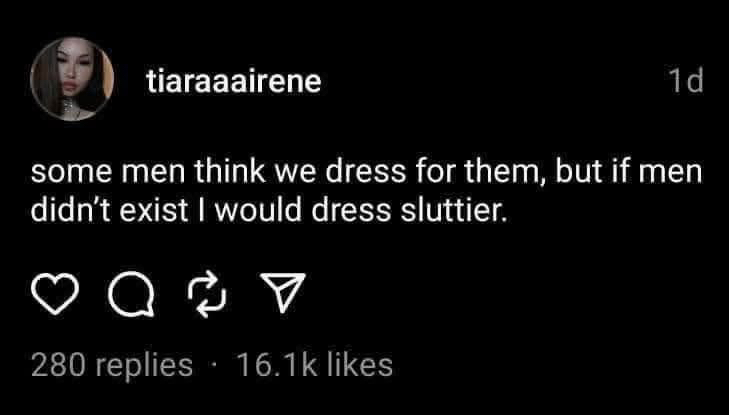The height and width of the screenshot is (415, 729).
Task: Click the post age label '1d'
Action: [686, 82]
